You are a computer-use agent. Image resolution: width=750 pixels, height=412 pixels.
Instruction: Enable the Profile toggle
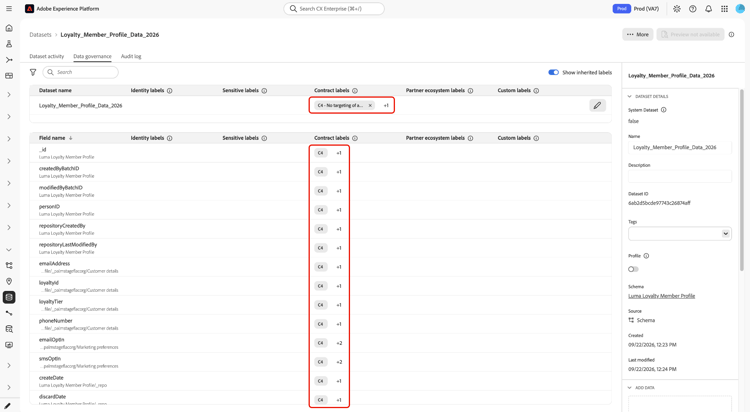click(x=633, y=269)
